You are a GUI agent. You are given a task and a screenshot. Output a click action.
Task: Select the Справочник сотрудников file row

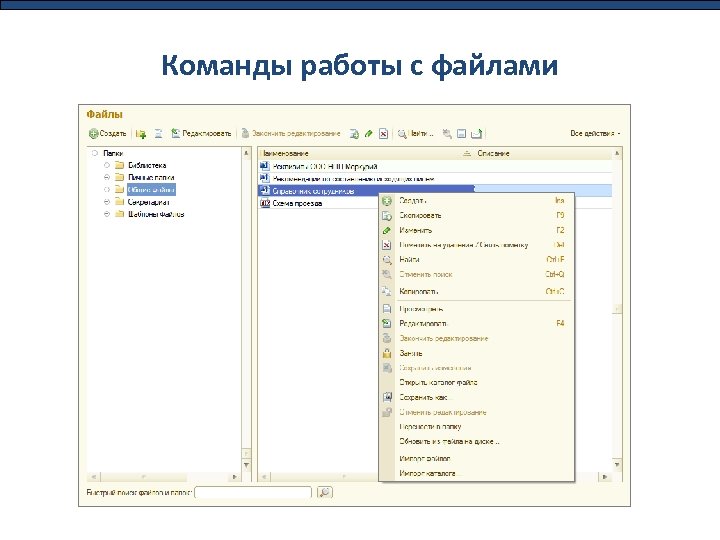point(435,191)
